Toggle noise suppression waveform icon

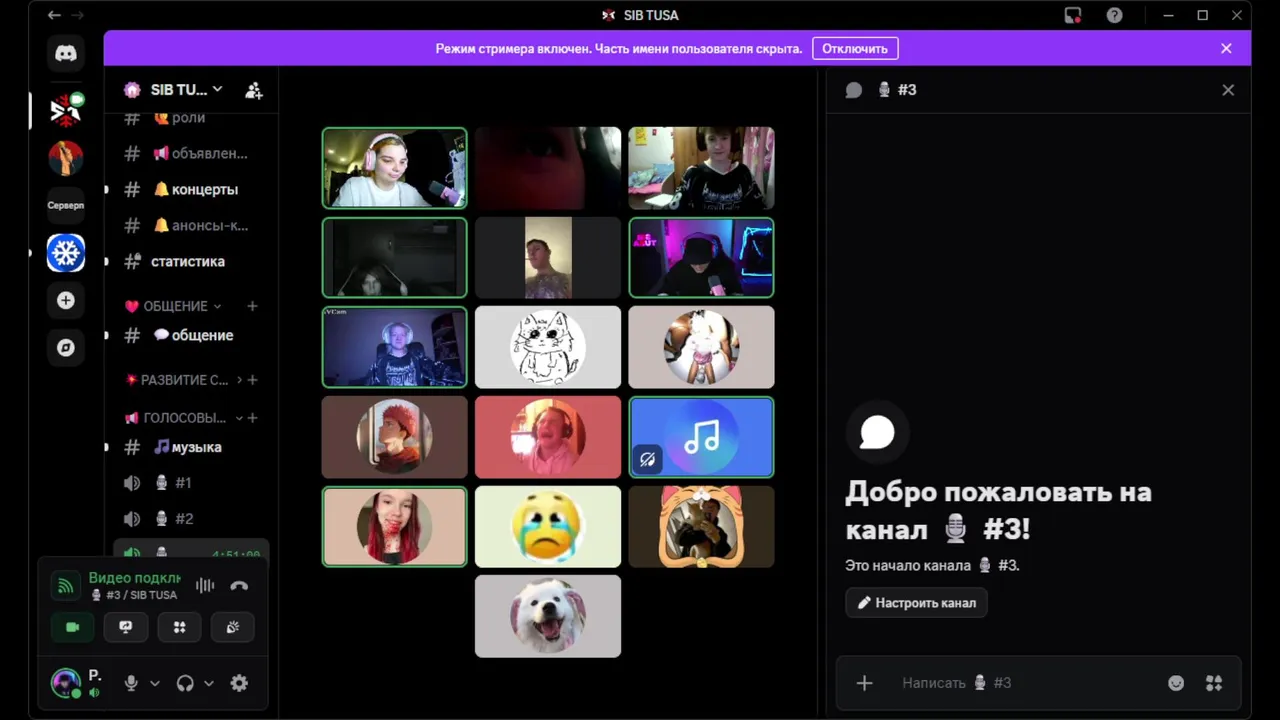[205, 586]
